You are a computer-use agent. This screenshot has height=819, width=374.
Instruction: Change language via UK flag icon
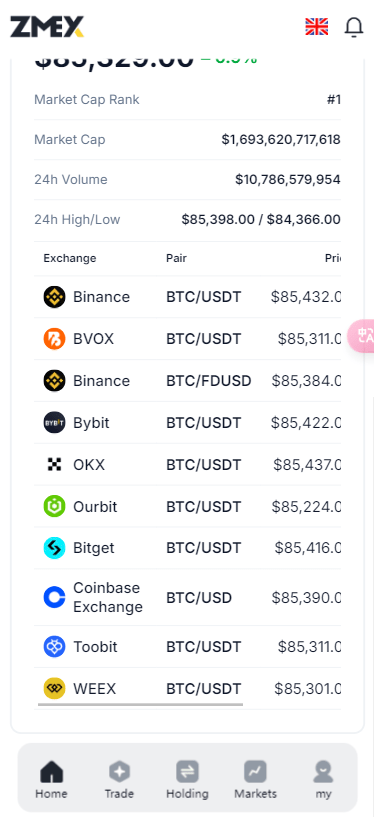coord(317,27)
